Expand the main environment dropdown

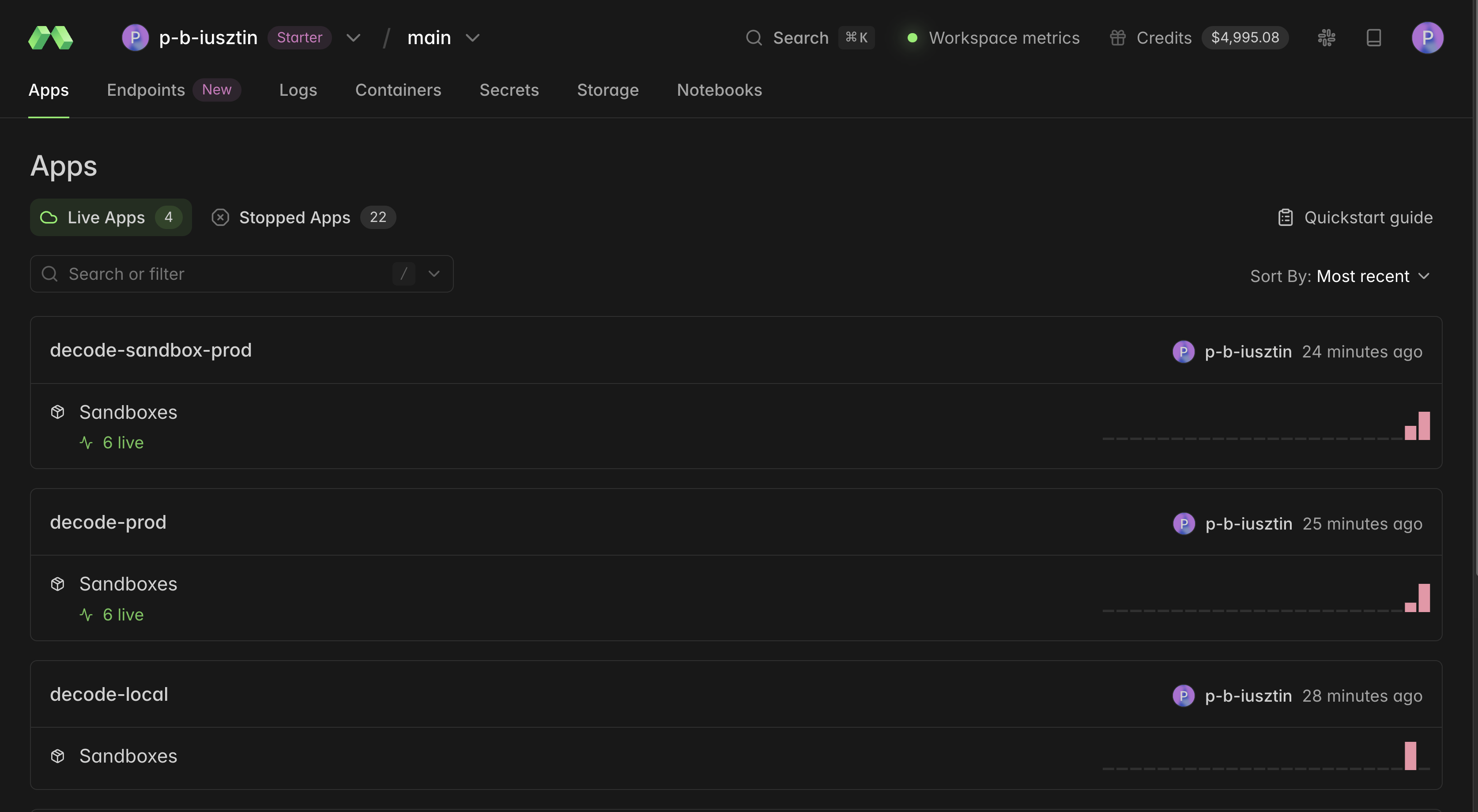tap(472, 38)
